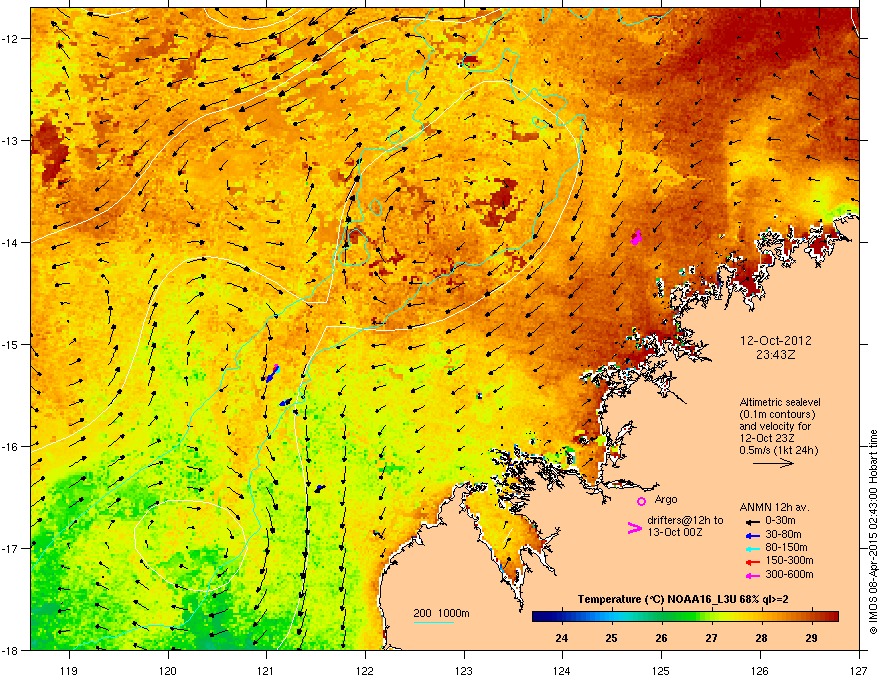Image resolution: width=880 pixels, height=680 pixels.
Task: Click the 0.5m/s velocity scale arrow
Action: pos(773,463)
